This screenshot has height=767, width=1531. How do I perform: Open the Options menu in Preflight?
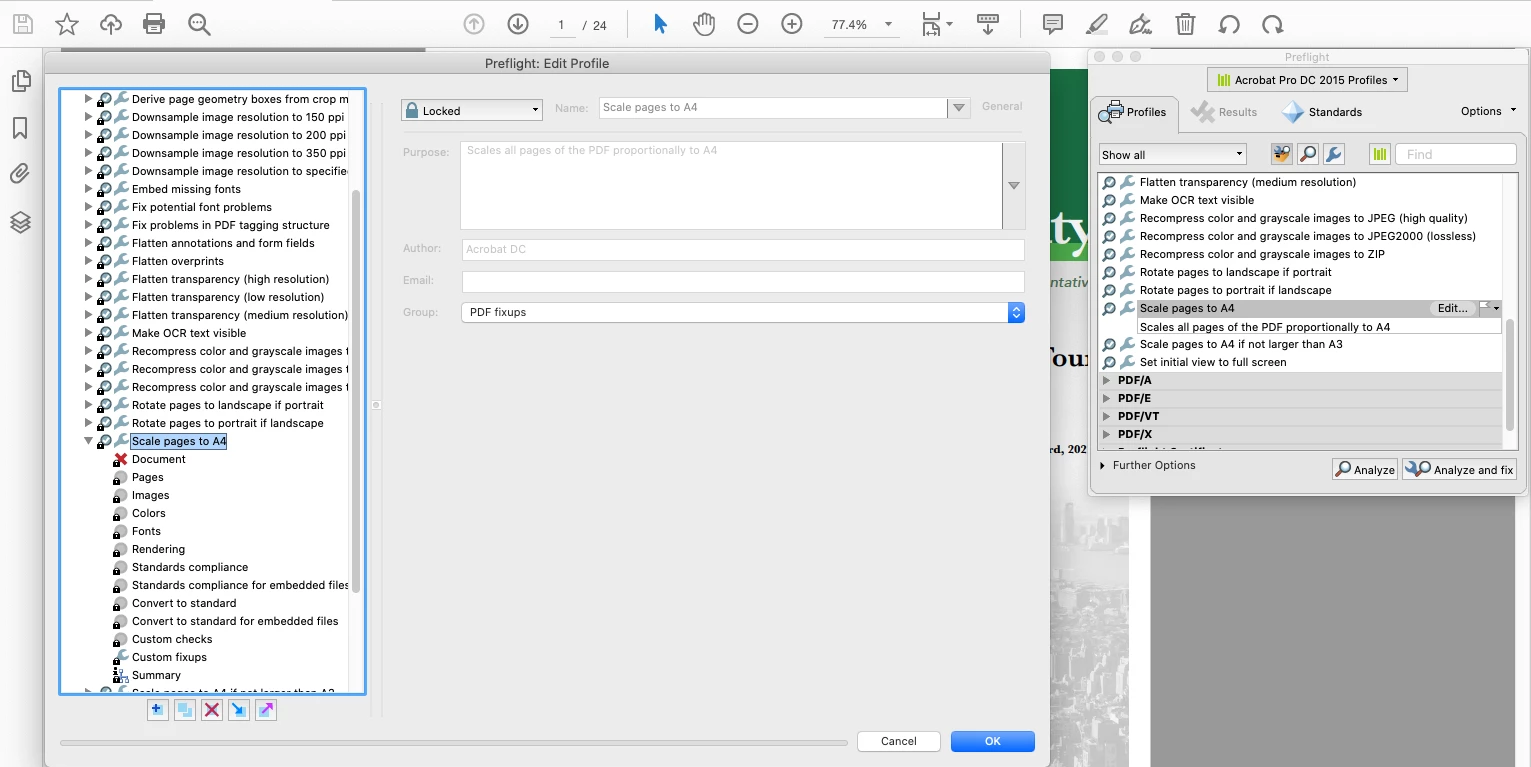point(1488,111)
